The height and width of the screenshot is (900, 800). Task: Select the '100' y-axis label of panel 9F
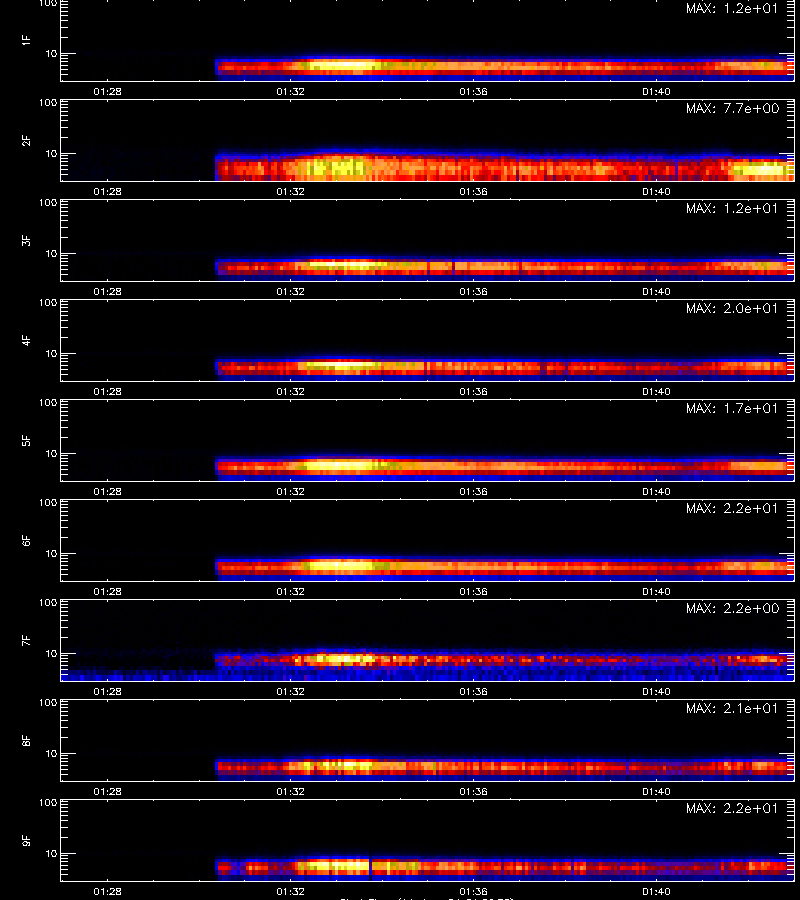48,803
